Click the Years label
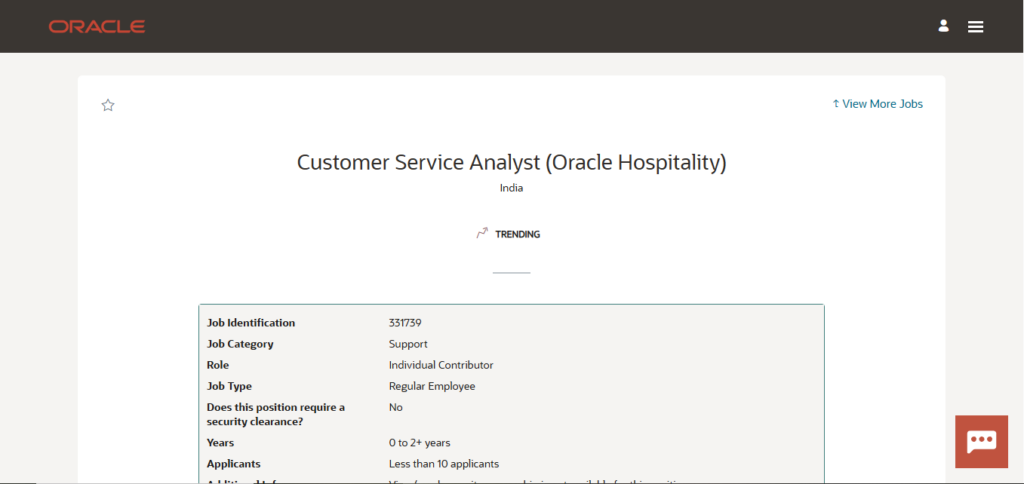Viewport: 1024px width, 484px height. (220, 443)
